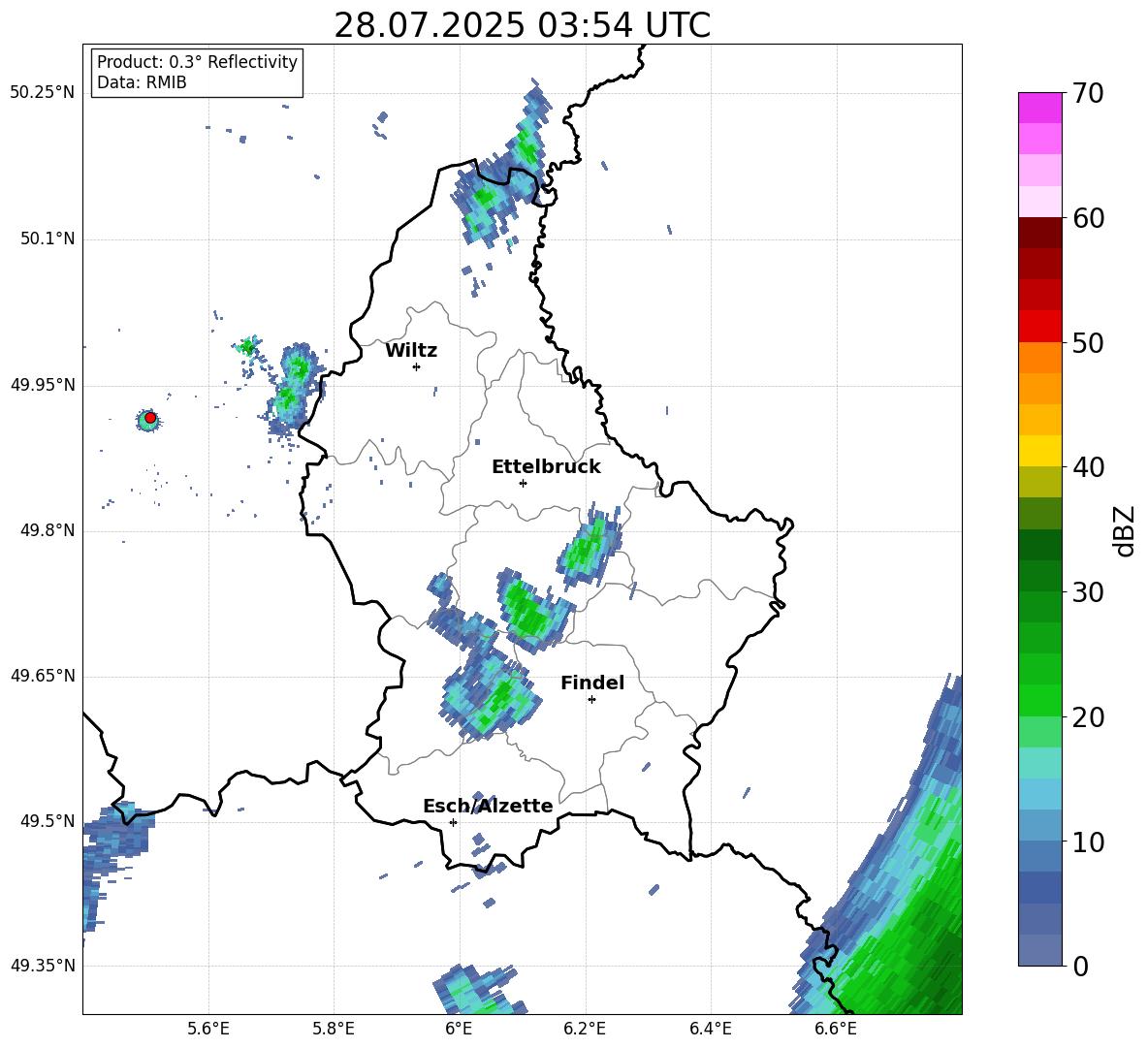Click the colorbar tick label 40
Screen dimensions: 1148x1048
point(1088,467)
